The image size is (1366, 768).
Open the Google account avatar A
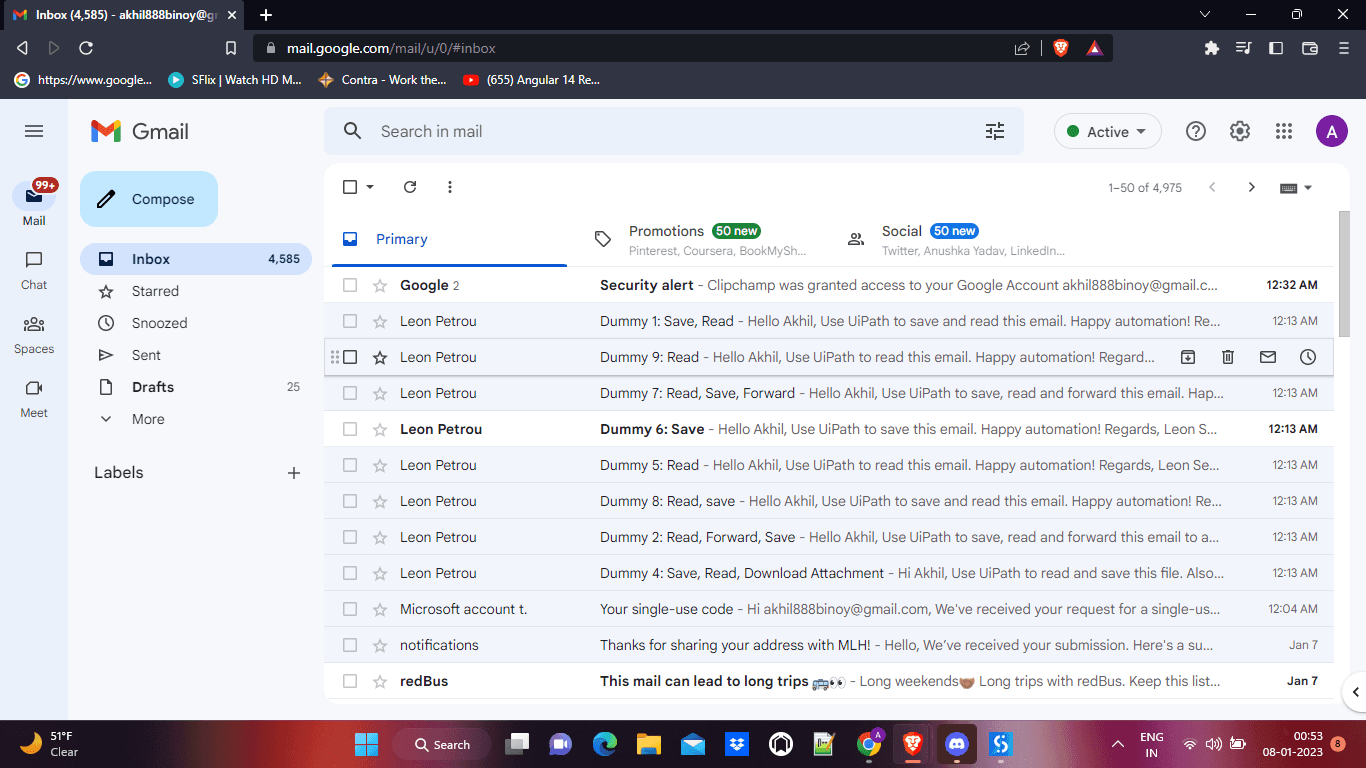pyautogui.click(x=1331, y=131)
